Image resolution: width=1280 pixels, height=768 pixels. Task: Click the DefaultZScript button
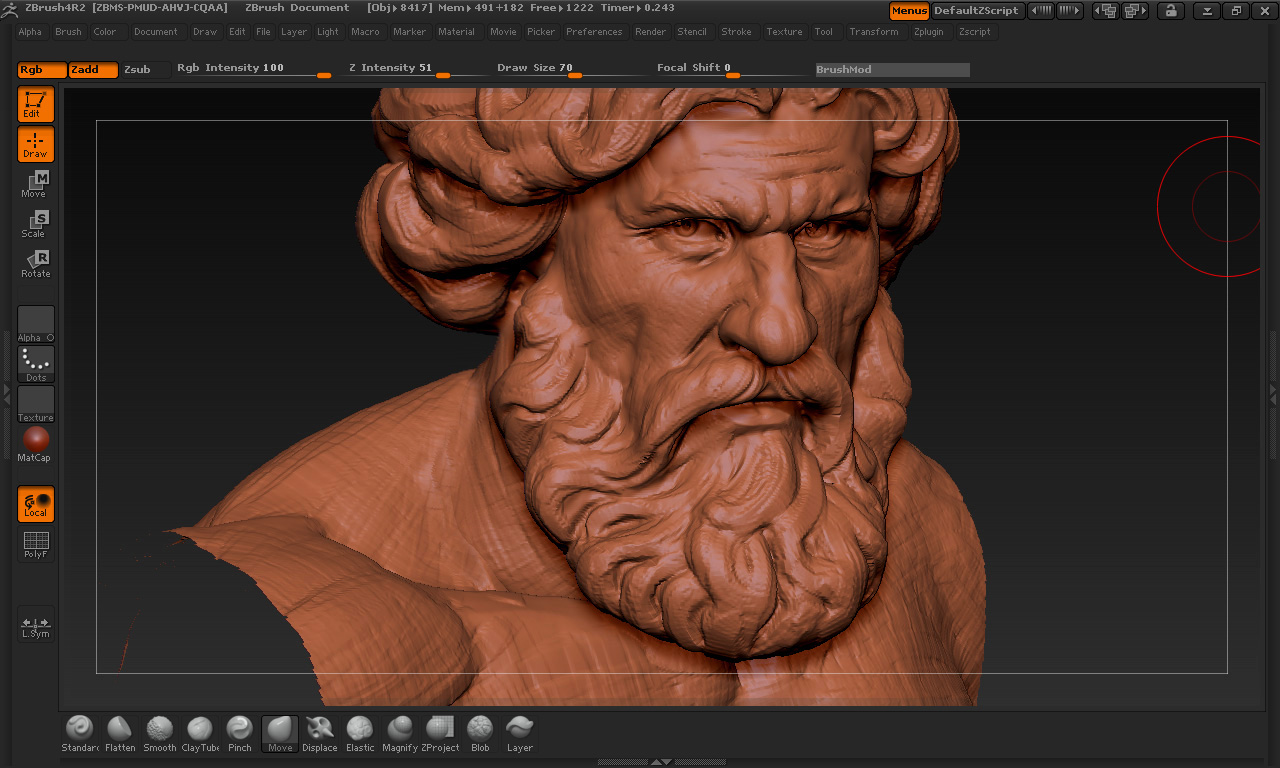coord(976,11)
